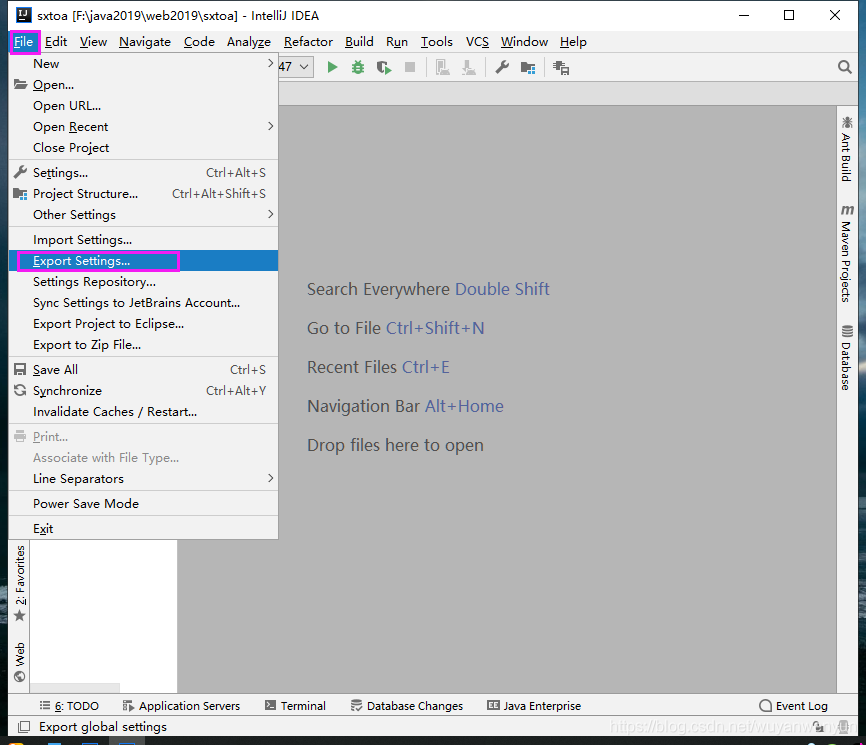The image size is (866, 745).
Task: Open the View menu
Action: coord(93,42)
